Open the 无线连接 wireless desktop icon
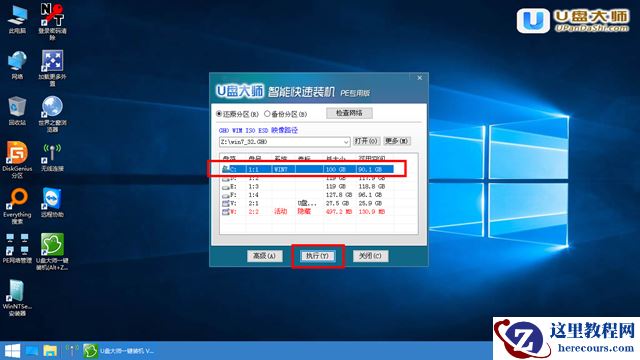640x360 pixels. tap(52, 157)
